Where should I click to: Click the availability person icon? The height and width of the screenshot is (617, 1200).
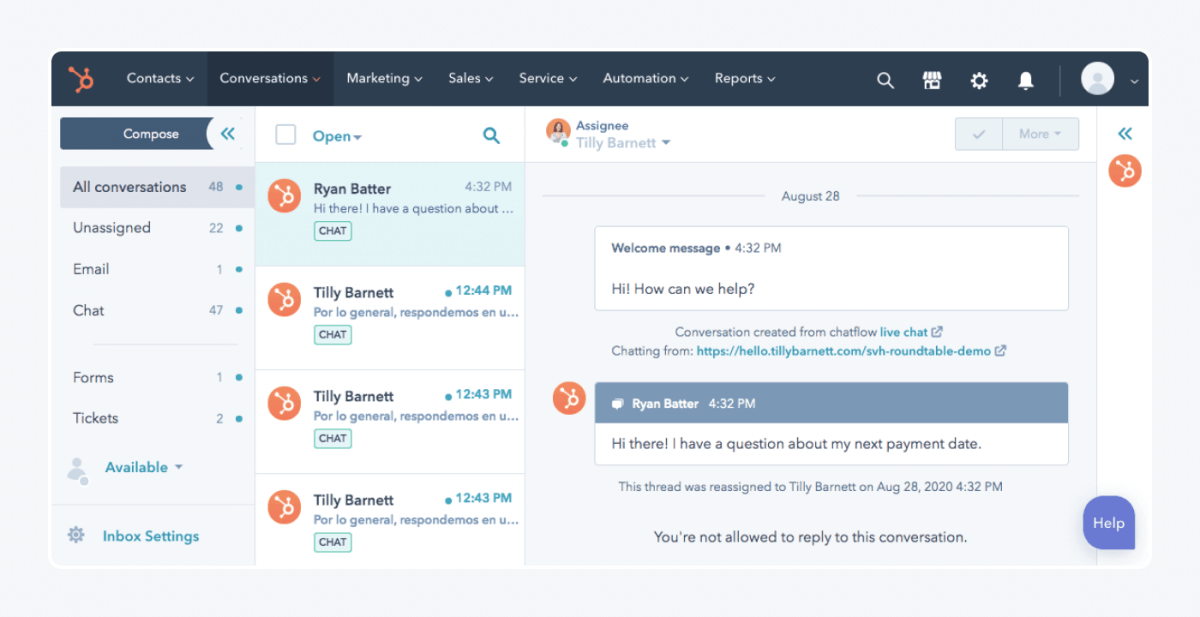(x=77, y=470)
